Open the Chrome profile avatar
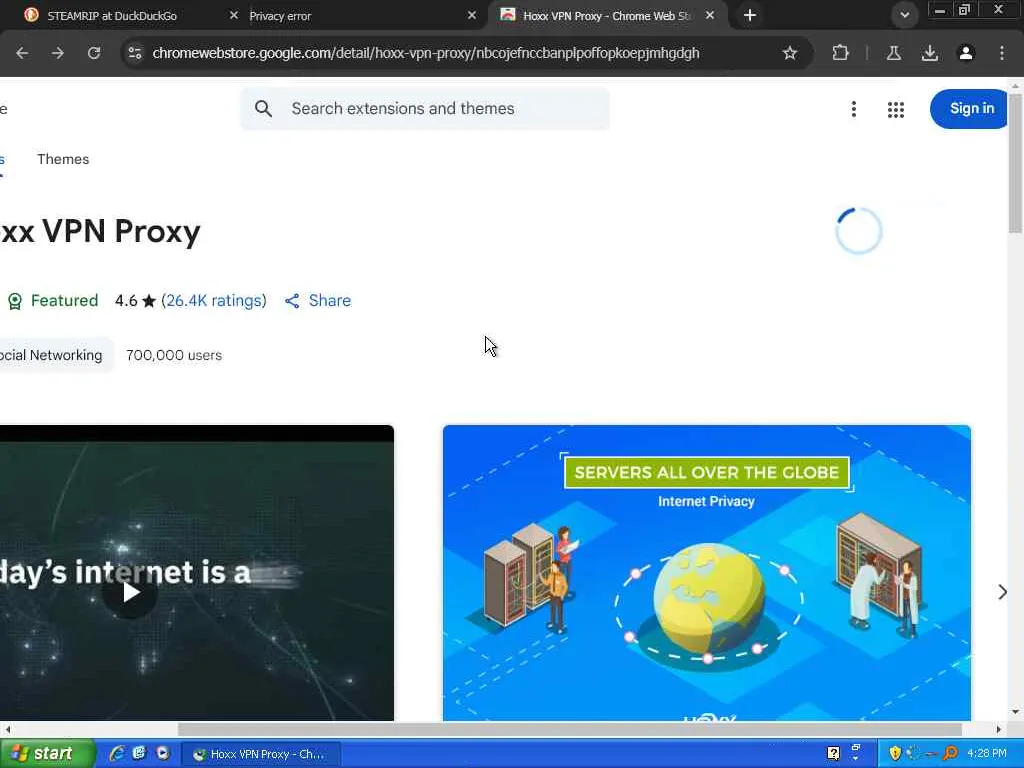1024x768 pixels. (x=966, y=53)
